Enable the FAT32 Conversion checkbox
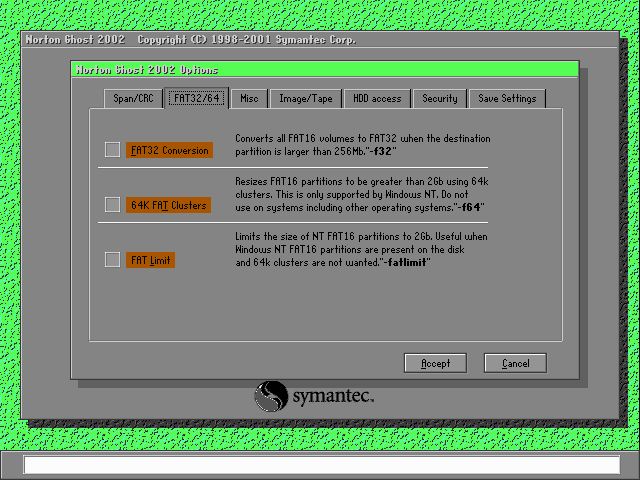Image resolution: width=640 pixels, height=480 pixels. click(x=112, y=149)
